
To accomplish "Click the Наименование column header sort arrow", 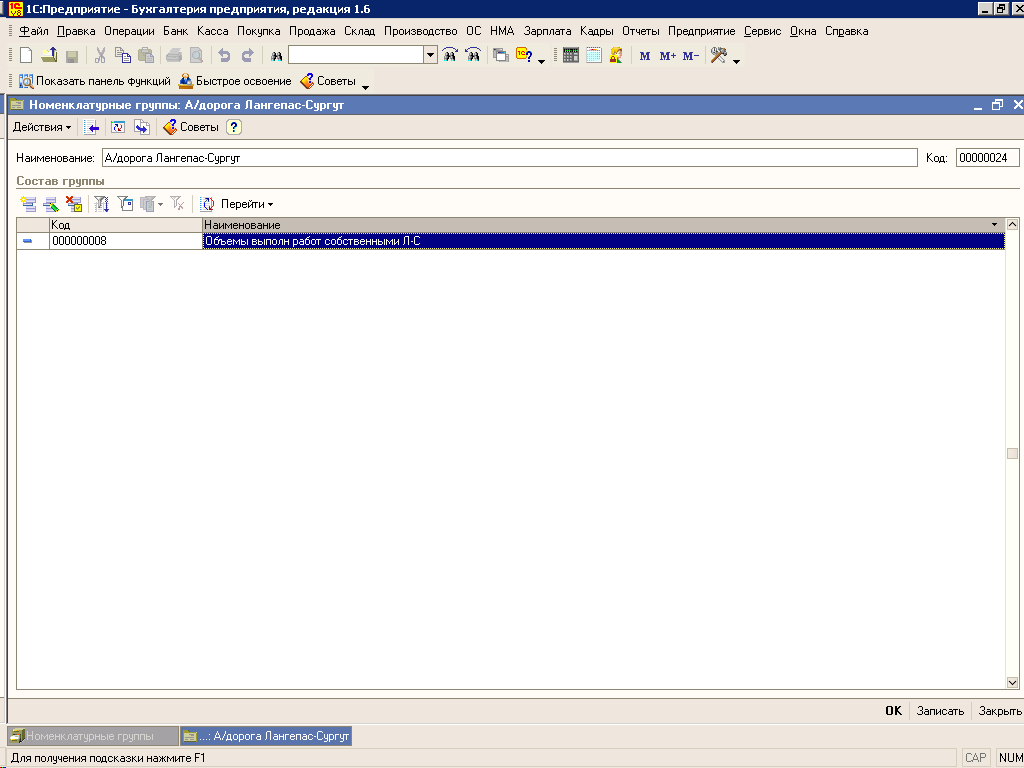I will [x=995, y=225].
